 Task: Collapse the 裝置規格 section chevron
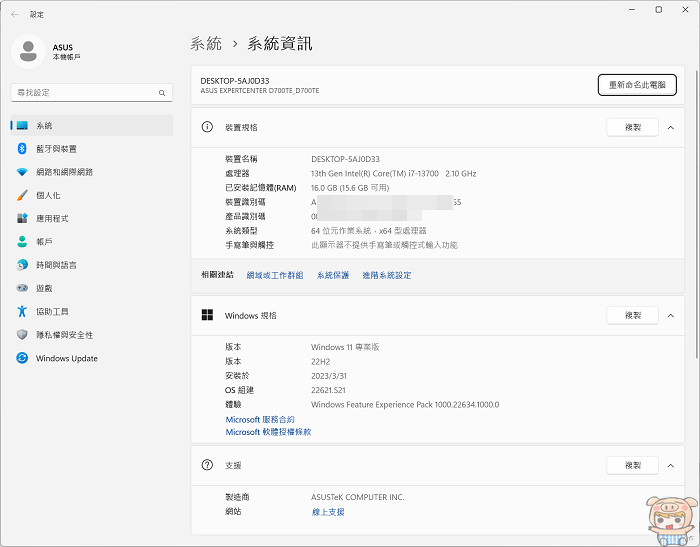click(670, 127)
